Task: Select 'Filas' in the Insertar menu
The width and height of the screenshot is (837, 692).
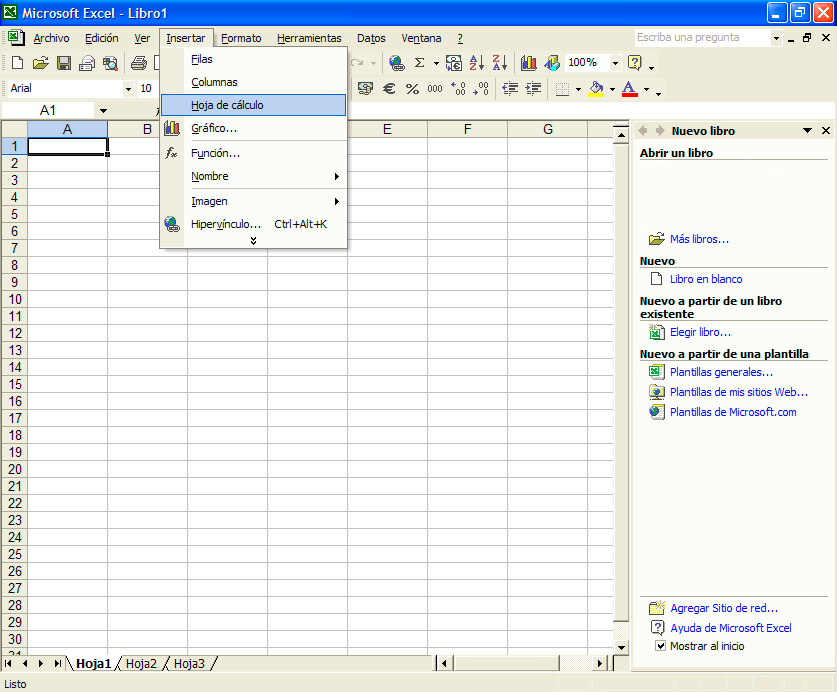Action: (254, 59)
